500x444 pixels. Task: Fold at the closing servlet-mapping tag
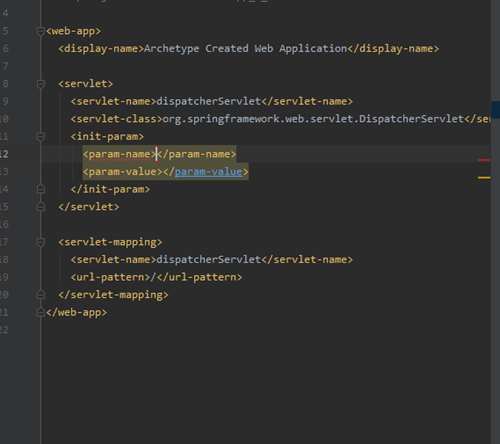[40, 295]
